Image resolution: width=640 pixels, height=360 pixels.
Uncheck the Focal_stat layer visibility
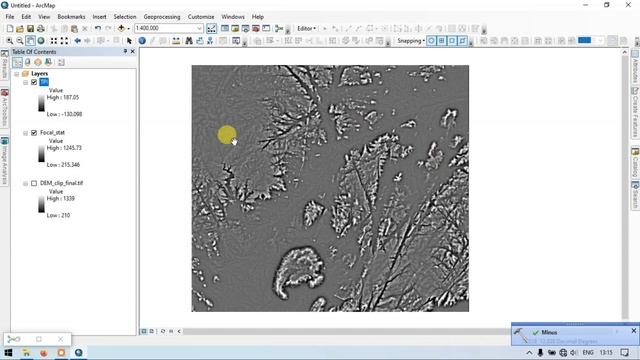click(34, 133)
